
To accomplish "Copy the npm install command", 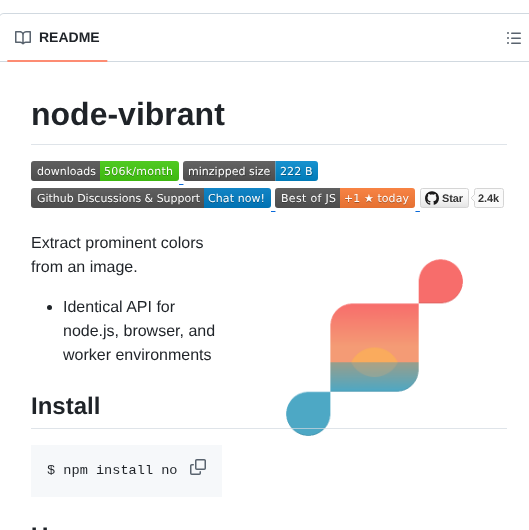I will coord(198,468).
